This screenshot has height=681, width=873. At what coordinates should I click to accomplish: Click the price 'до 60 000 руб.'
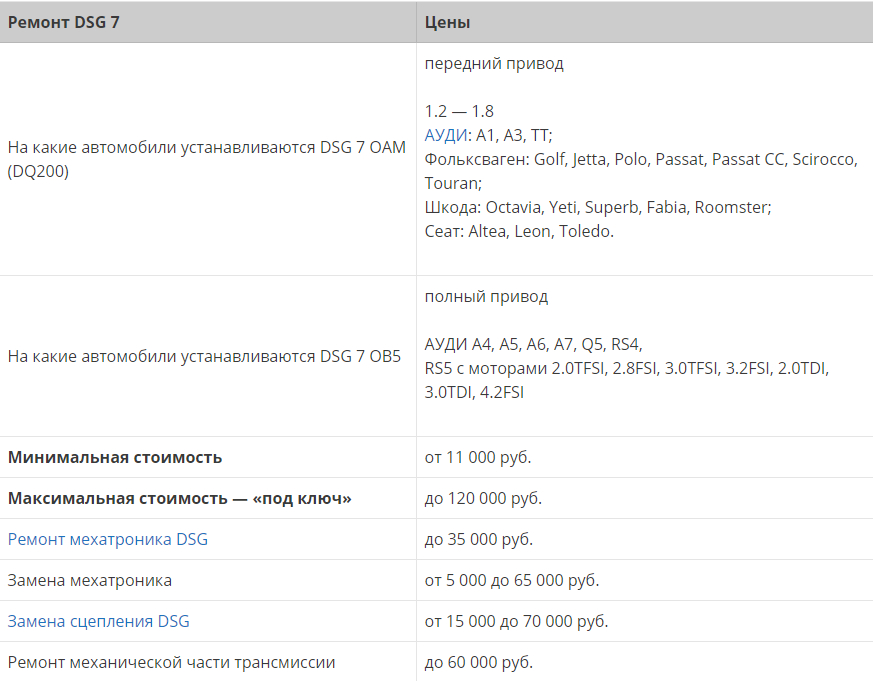pyautogui.click(x=478, y=663)
